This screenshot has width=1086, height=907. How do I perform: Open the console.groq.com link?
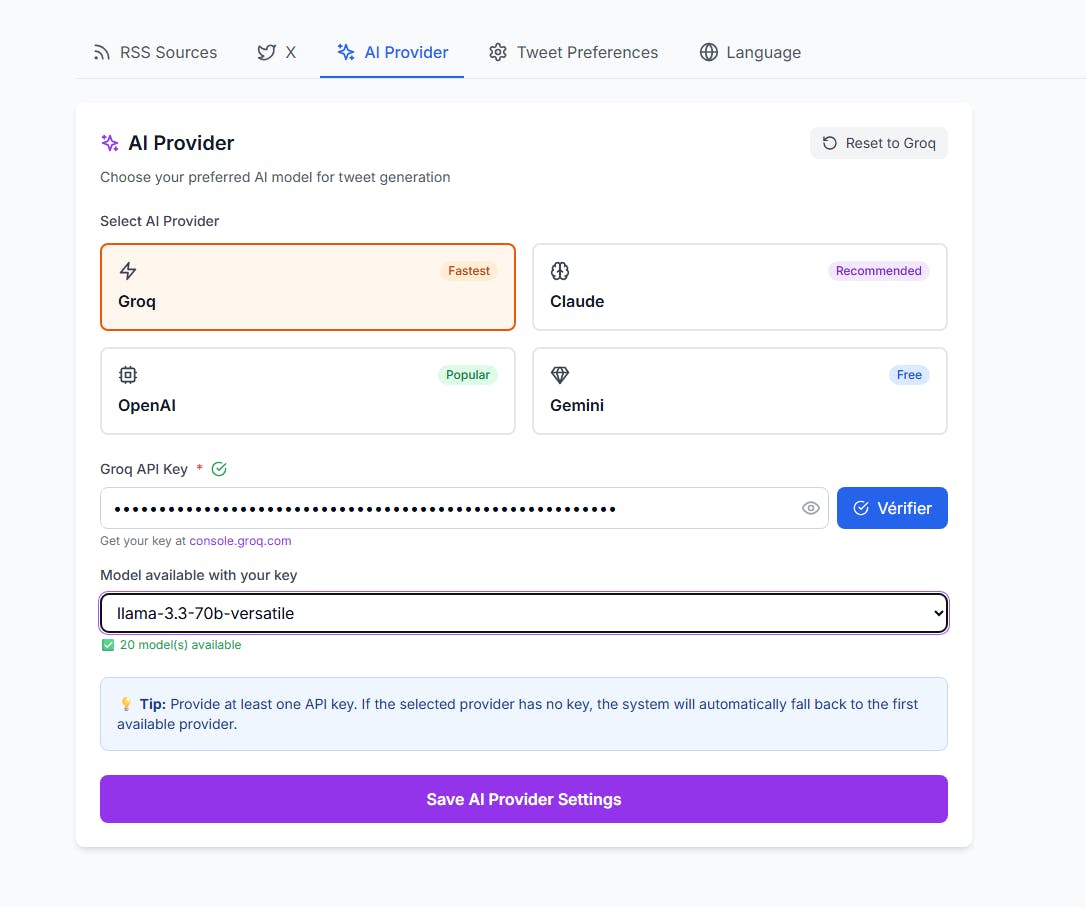click(240, 541)
